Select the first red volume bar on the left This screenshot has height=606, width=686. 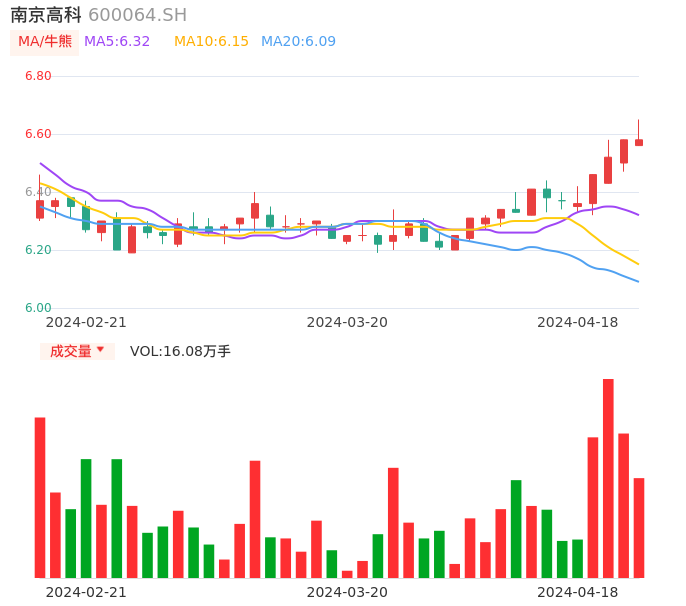click(40, 498)
